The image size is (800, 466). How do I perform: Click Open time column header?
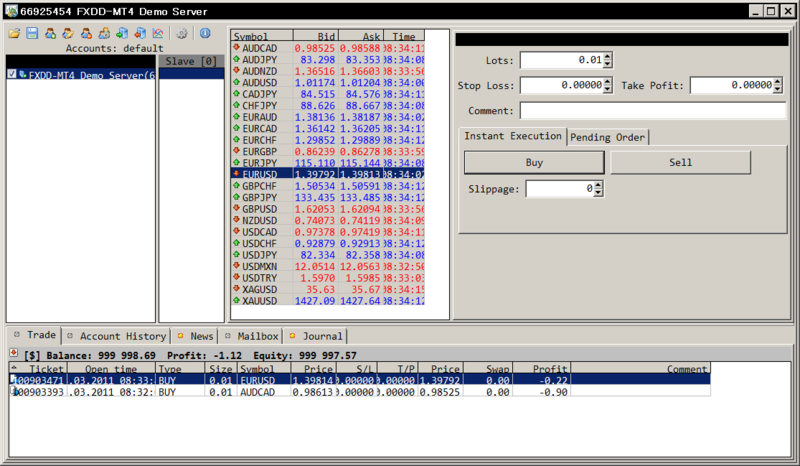pyautogui.click(x=111, y=369)
